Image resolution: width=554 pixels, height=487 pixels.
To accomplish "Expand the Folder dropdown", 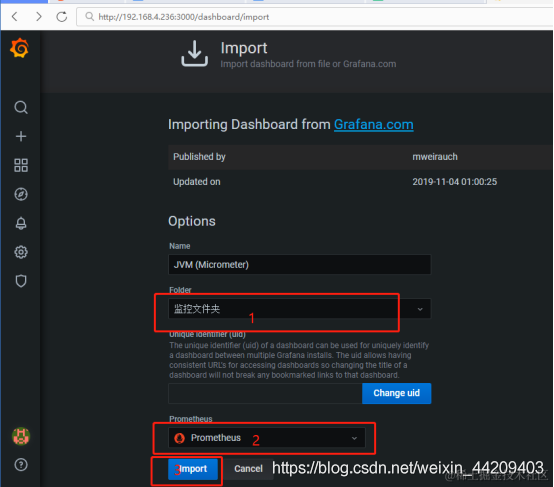I will click(300, 309).
